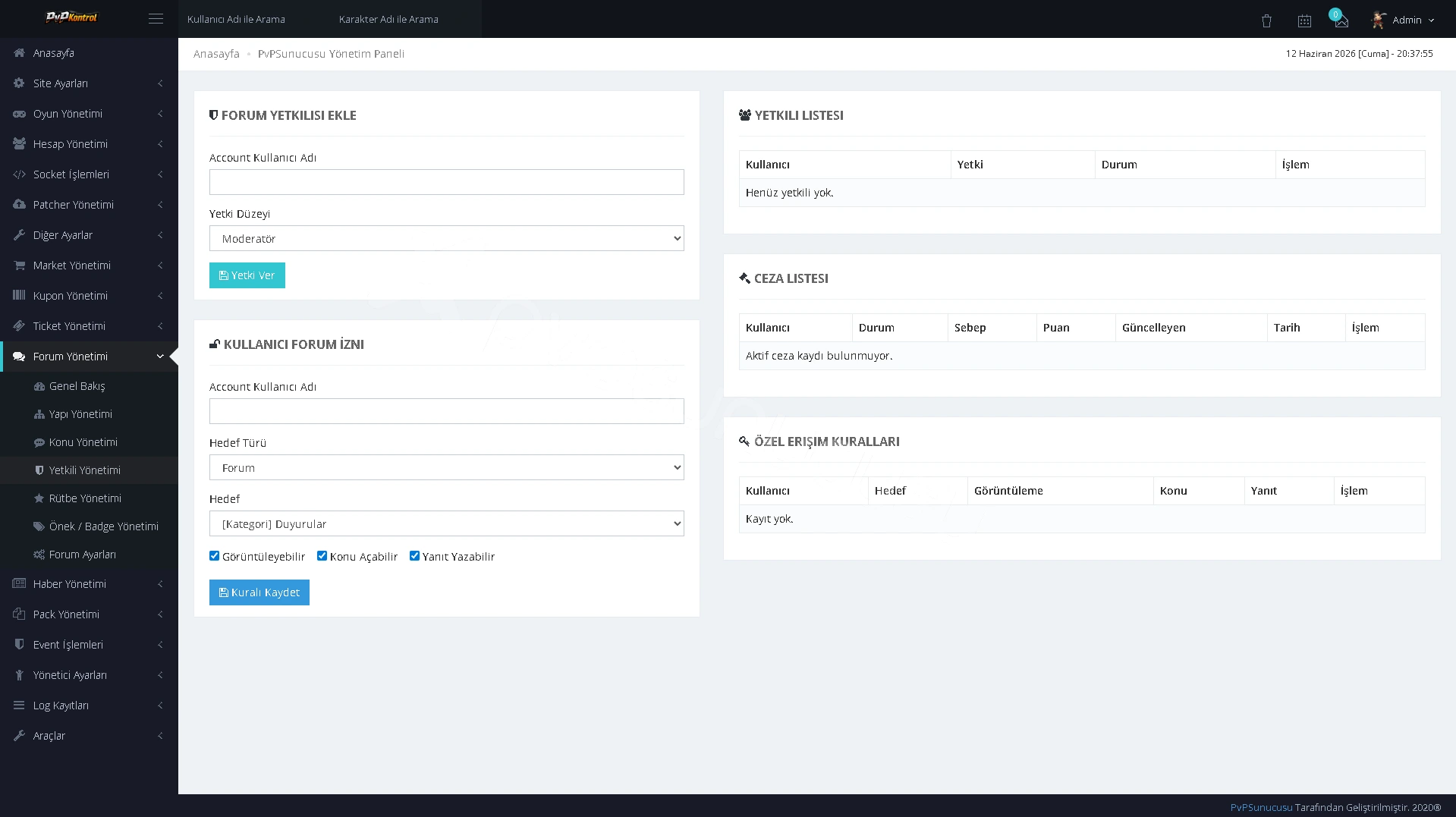
Task: Open the Admin user dropdown arrow
Action: point(1432,20)
